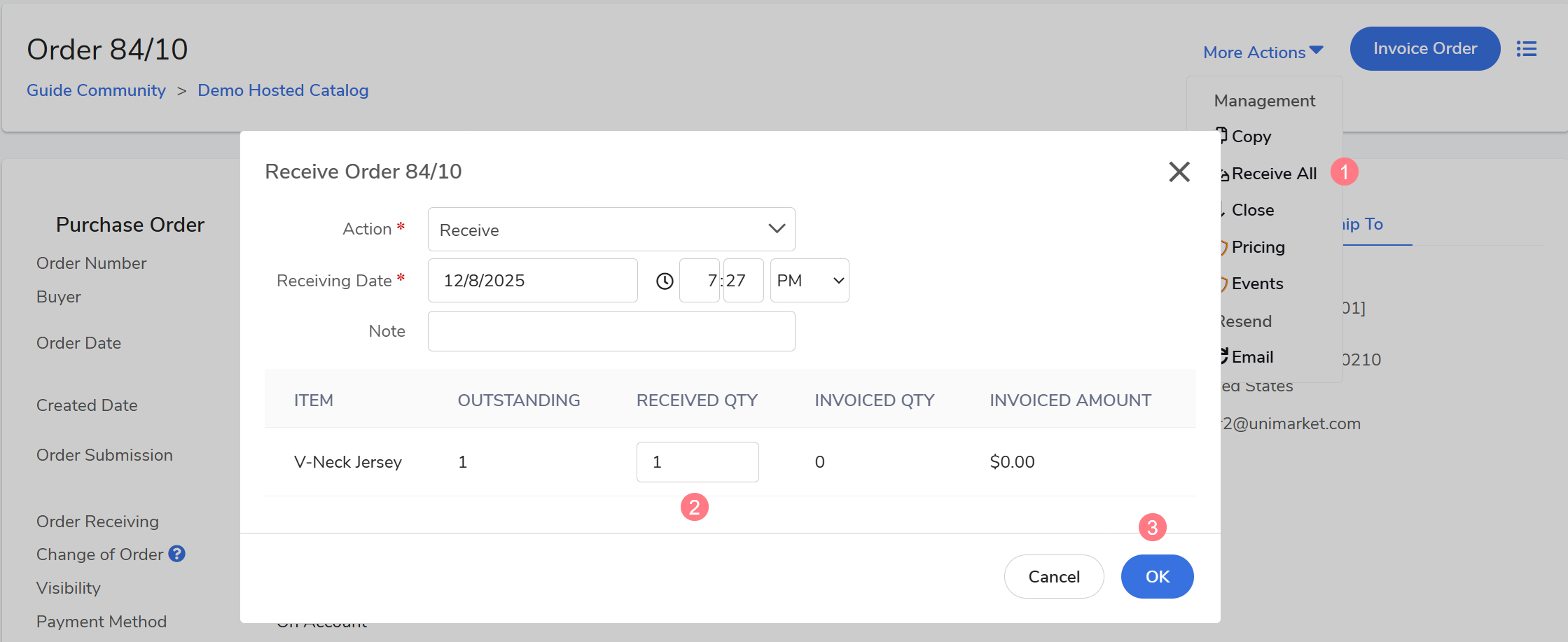Click the Received Qty field for V-Neck Jersey

pos(697,462)
